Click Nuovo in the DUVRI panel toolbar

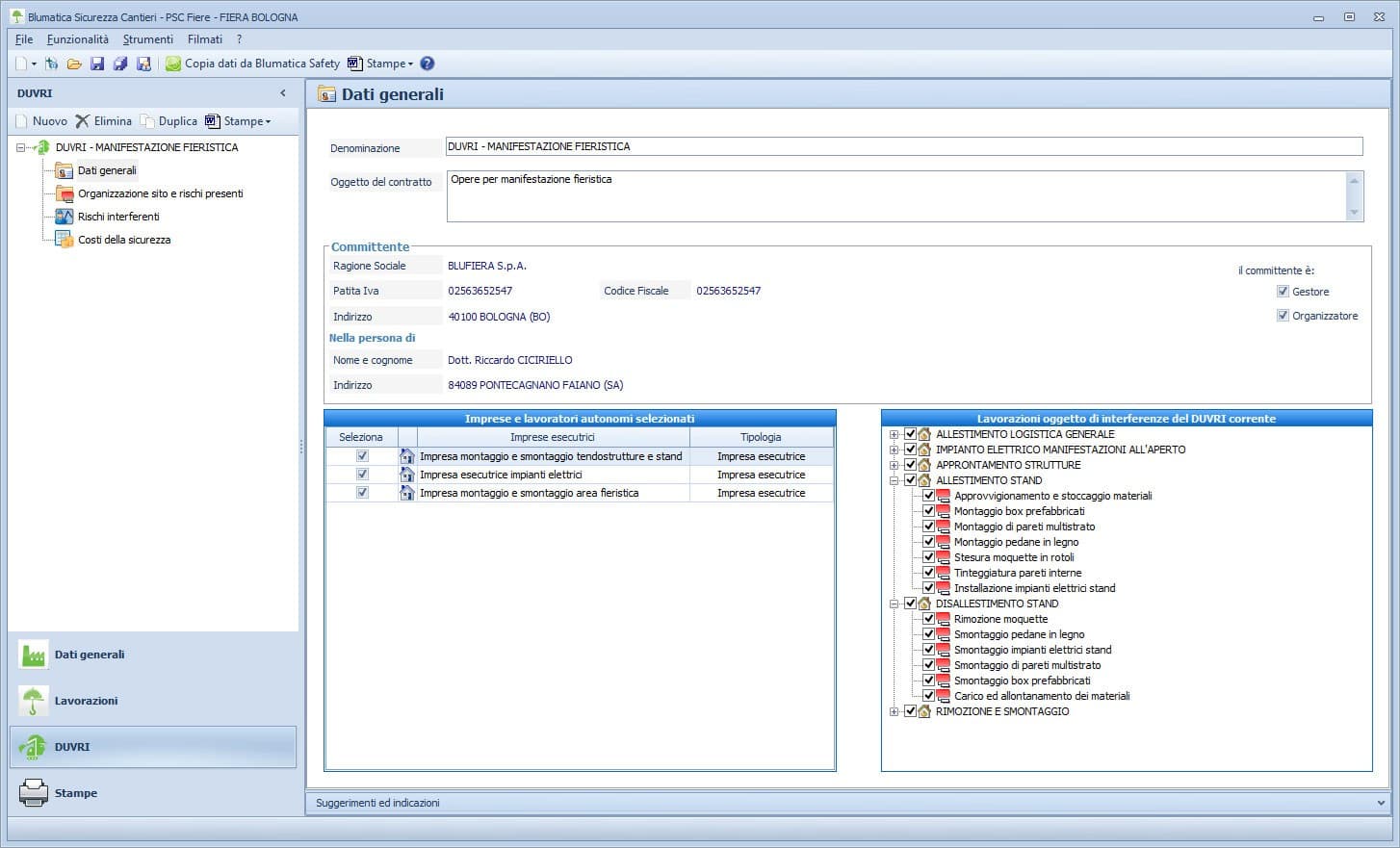(x=41, y=121)
